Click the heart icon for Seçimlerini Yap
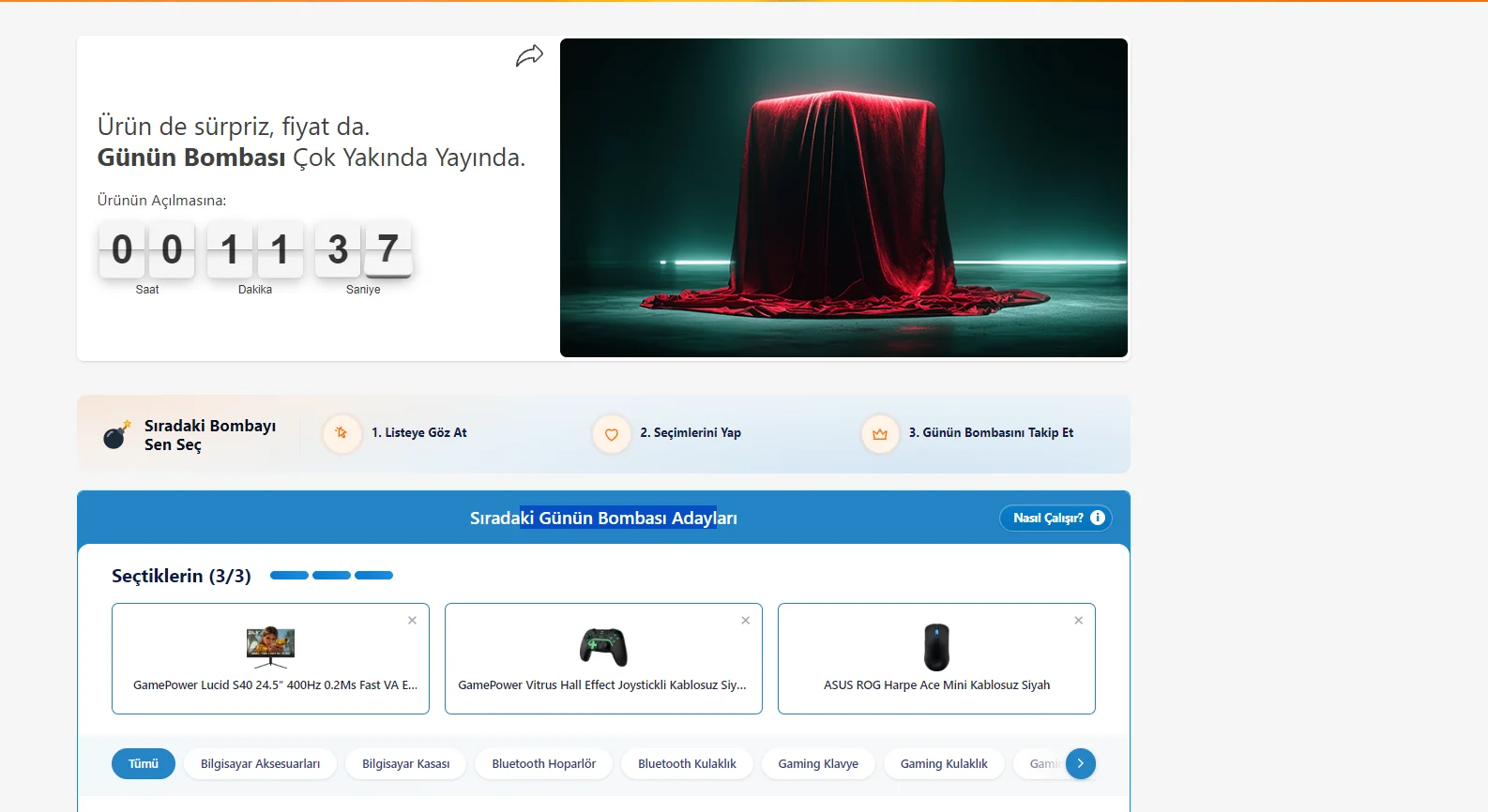Screen dimensions: 1488x812 tap(611, 434)
